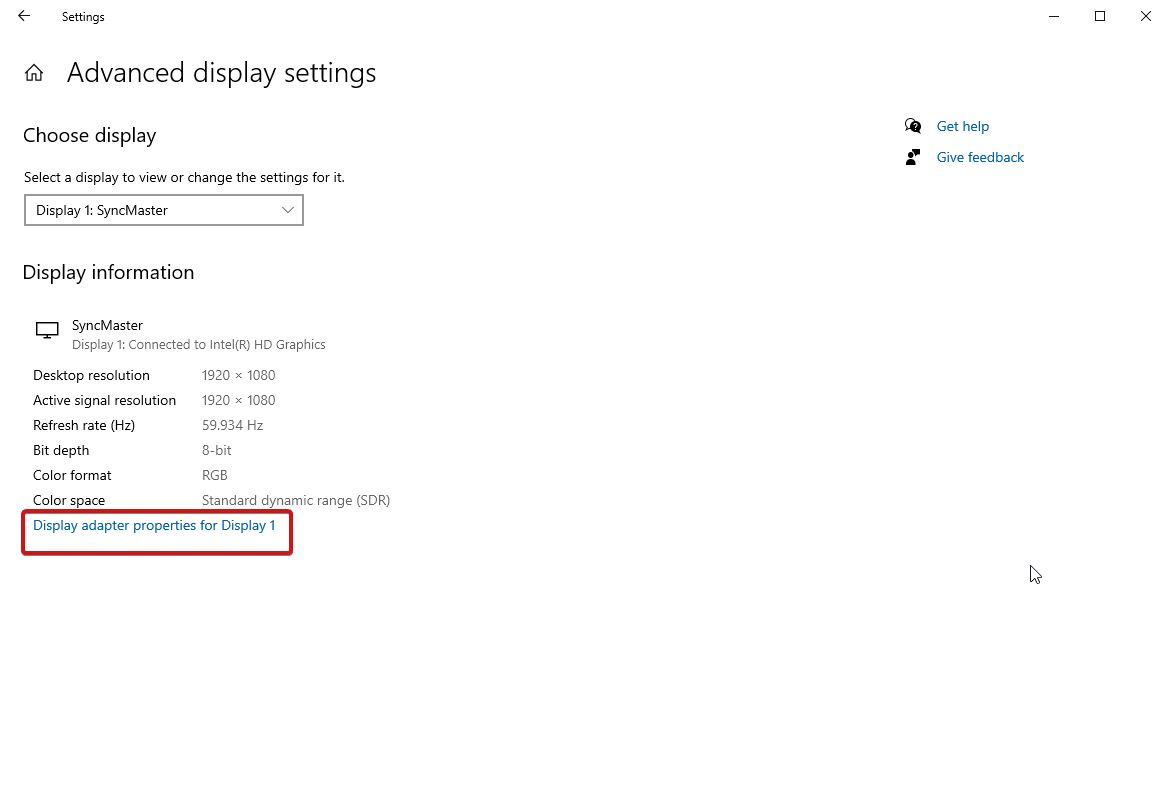Select the Refresh rate value 59.934 Hz

coord(232,425)
